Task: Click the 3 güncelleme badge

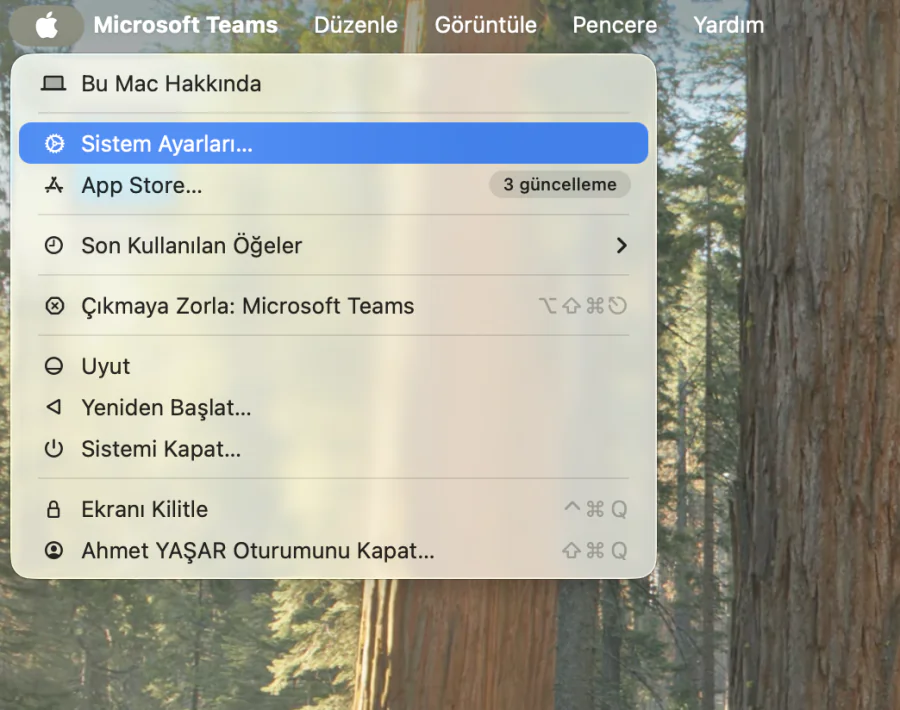Action: pyautogui.click(x=559, y=184)
